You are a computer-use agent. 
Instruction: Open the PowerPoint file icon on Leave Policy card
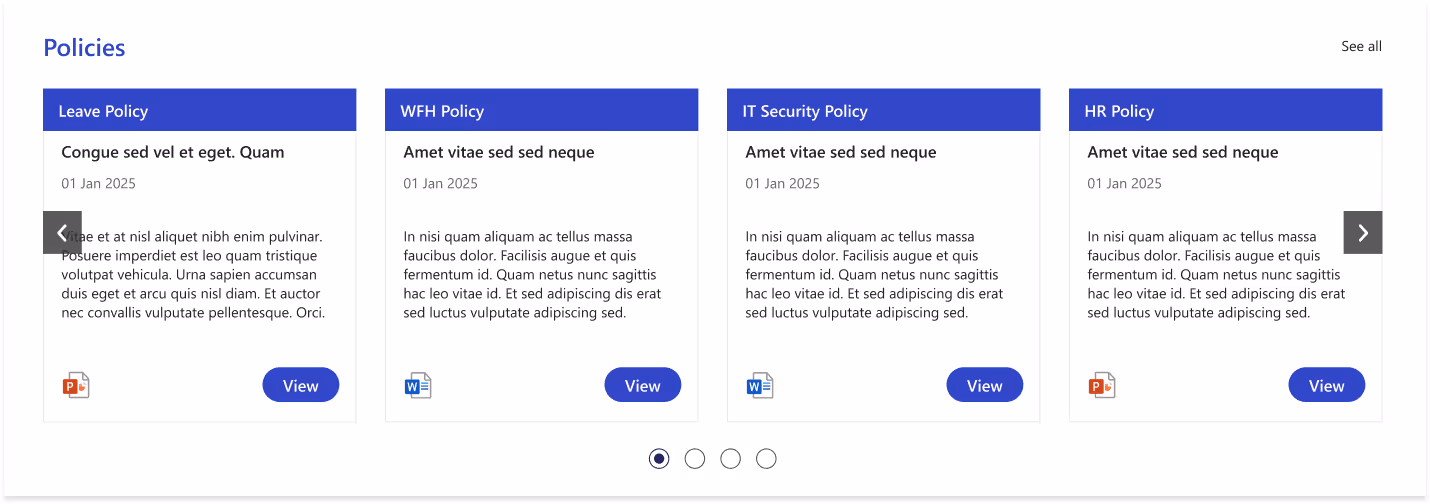[76, 385]
